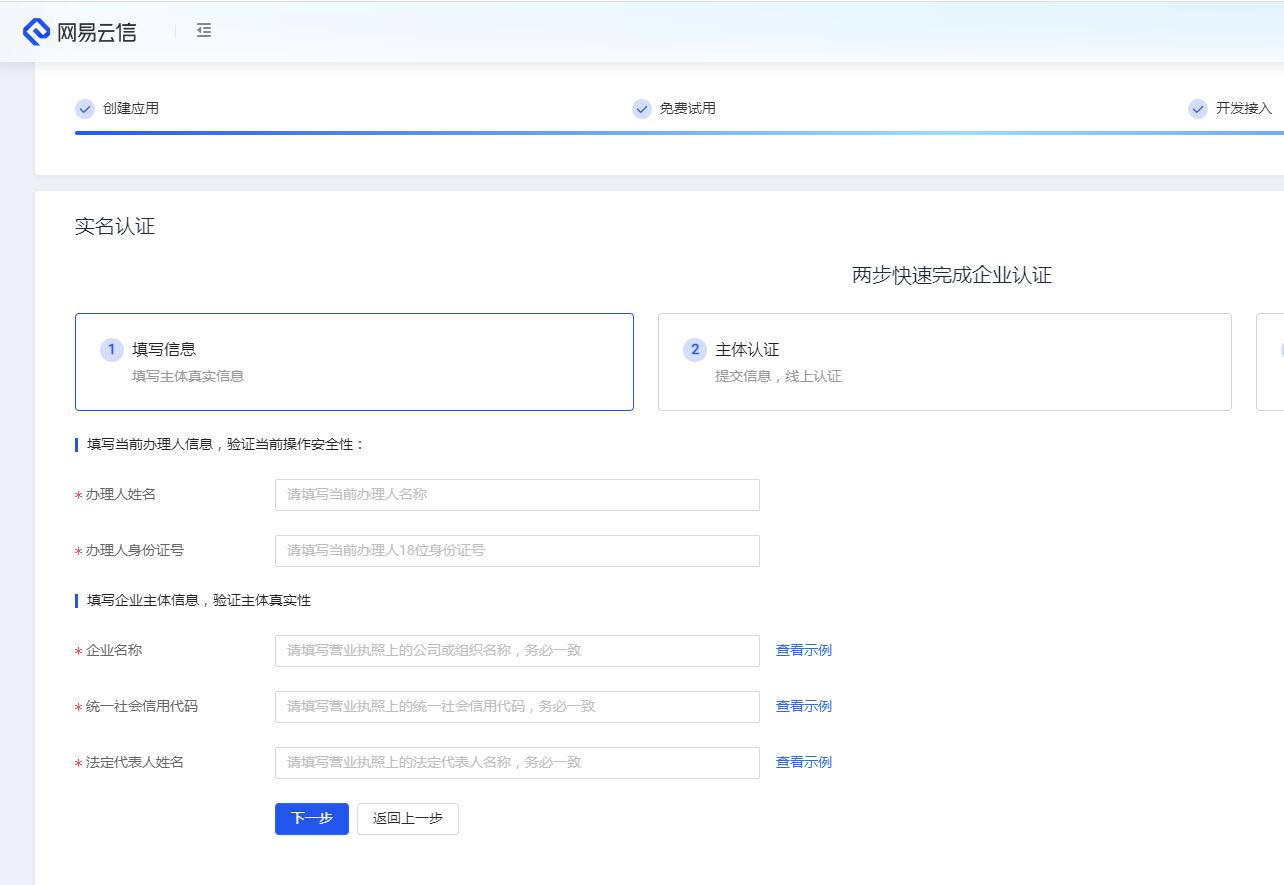Click the 办理人姓名 field label
This screenshot has height=885, width=1284.
pos(121,494)
